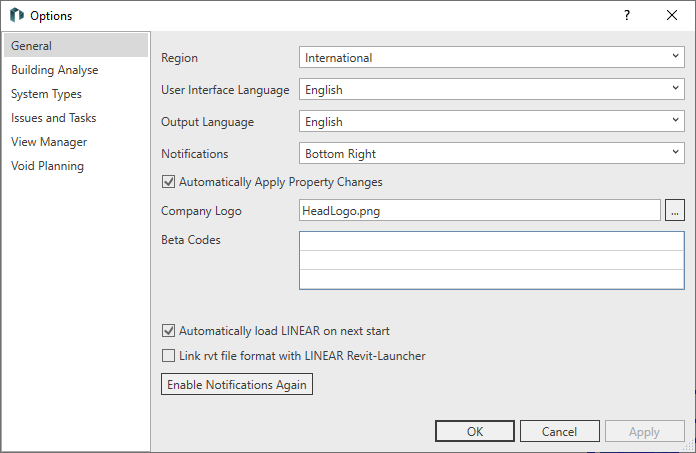Browse for Company Logo file
This screenshot has width=696, height=453.
tap(674, 210)
